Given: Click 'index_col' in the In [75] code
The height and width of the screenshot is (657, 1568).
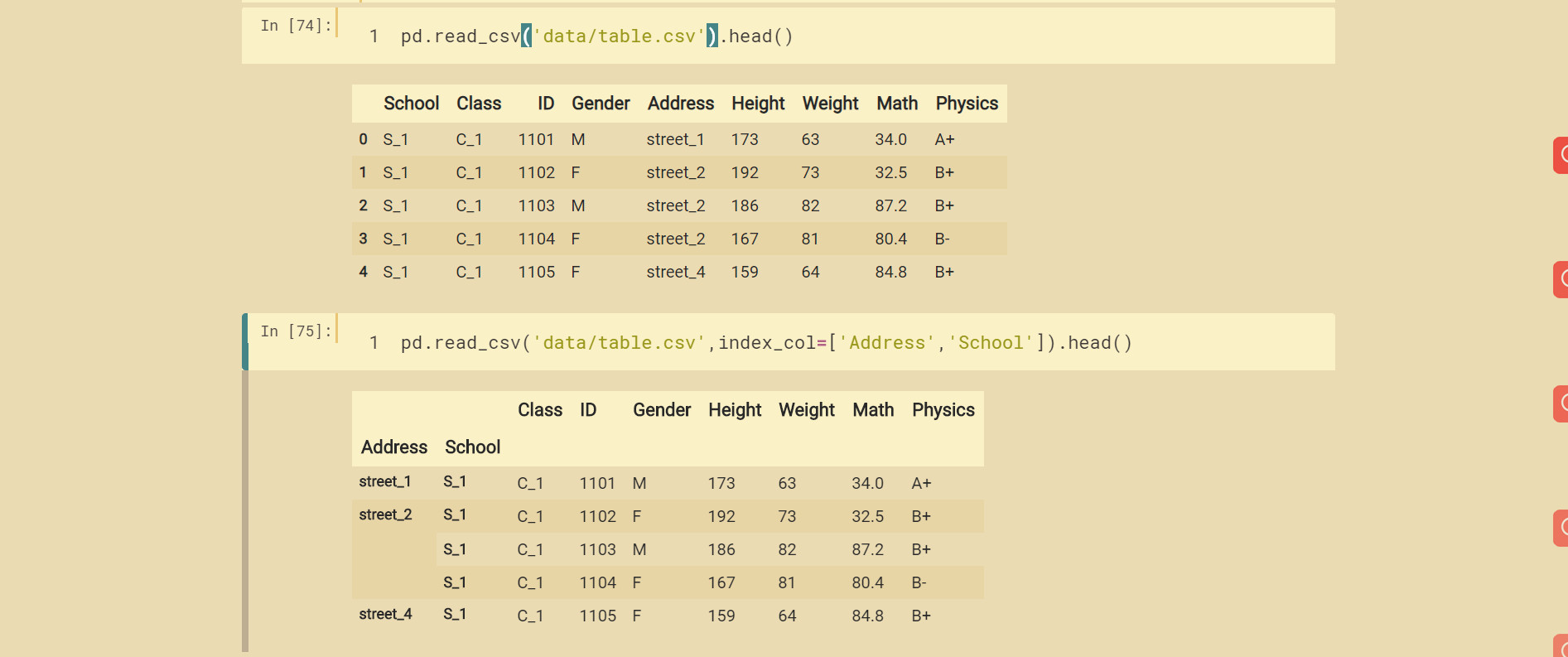Looking at the screenshot, I should [x=767, y=343].
